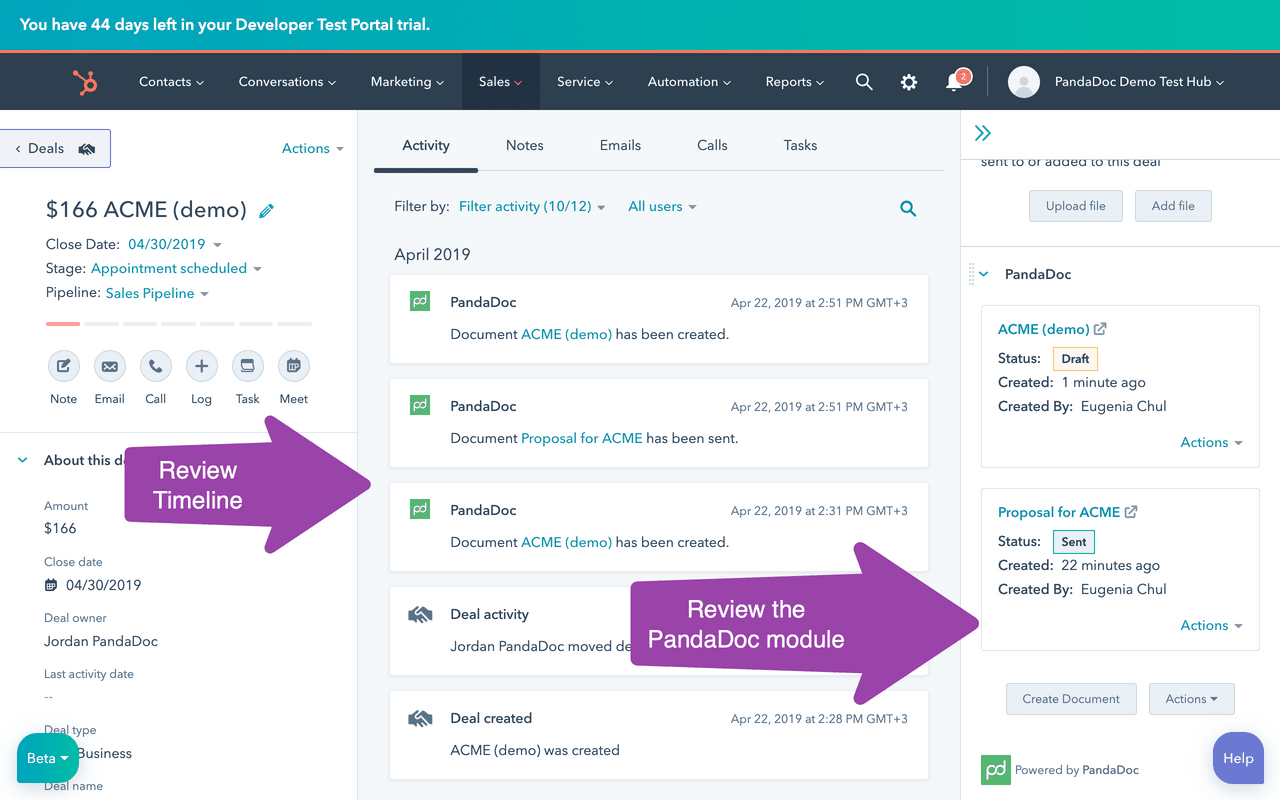1280x800 pixels.
Task: Open ACME (demo) link in 2:31 PM timeline entry
Action: click(x=566, y=542)
